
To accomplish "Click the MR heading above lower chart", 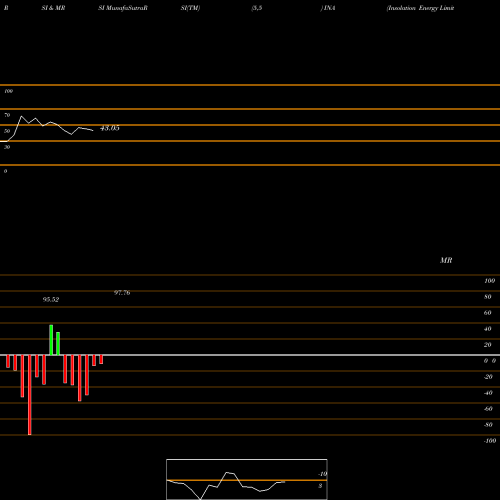I will click(446, 260).
